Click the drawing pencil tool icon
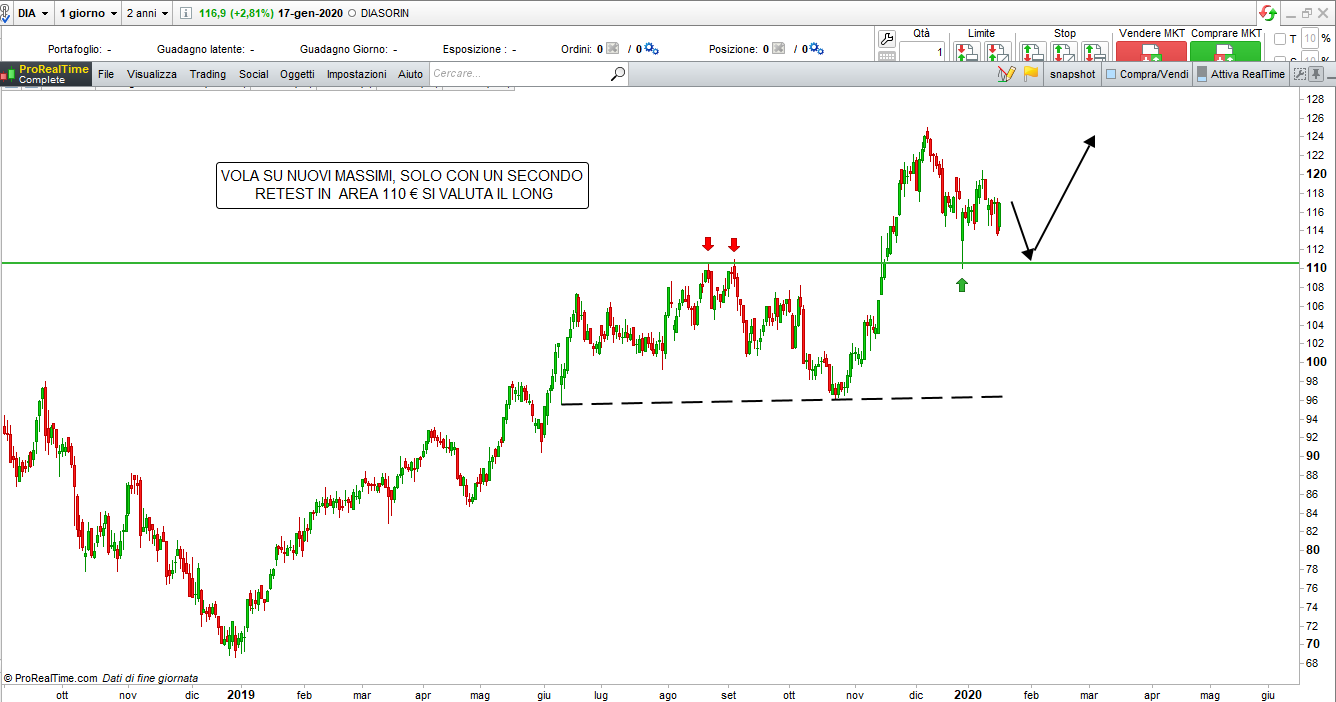Screen dimensions: 1336x702 (x=1006, y=74)
